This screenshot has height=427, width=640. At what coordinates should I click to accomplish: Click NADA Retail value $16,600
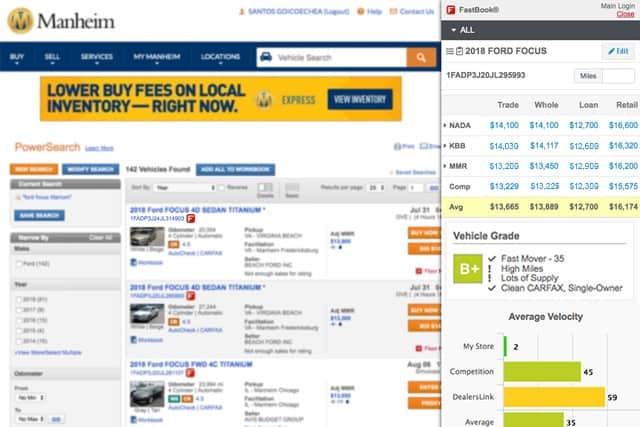(623, 125)
